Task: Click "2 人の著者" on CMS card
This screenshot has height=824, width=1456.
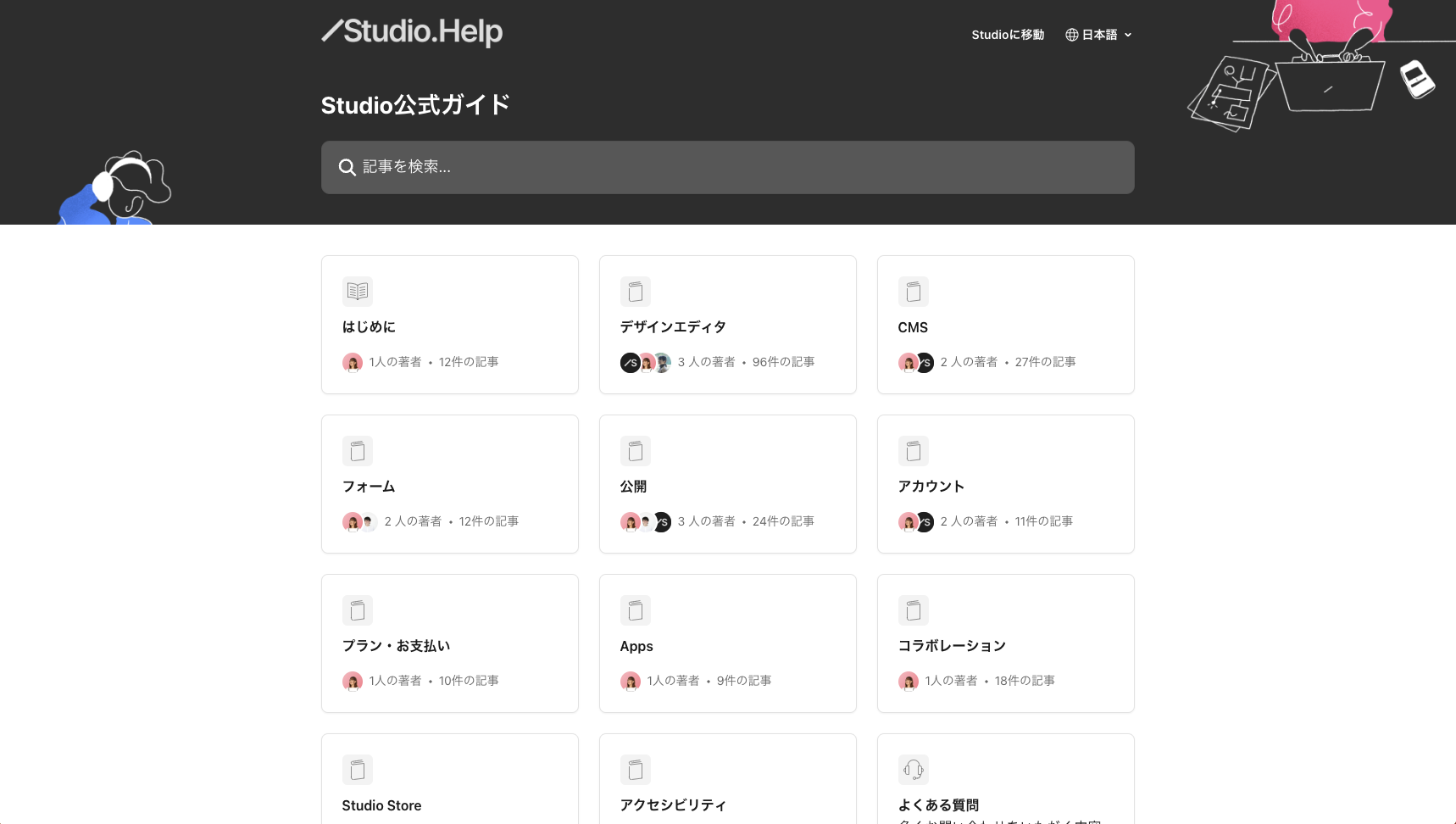Action: (x=969, y=362)
